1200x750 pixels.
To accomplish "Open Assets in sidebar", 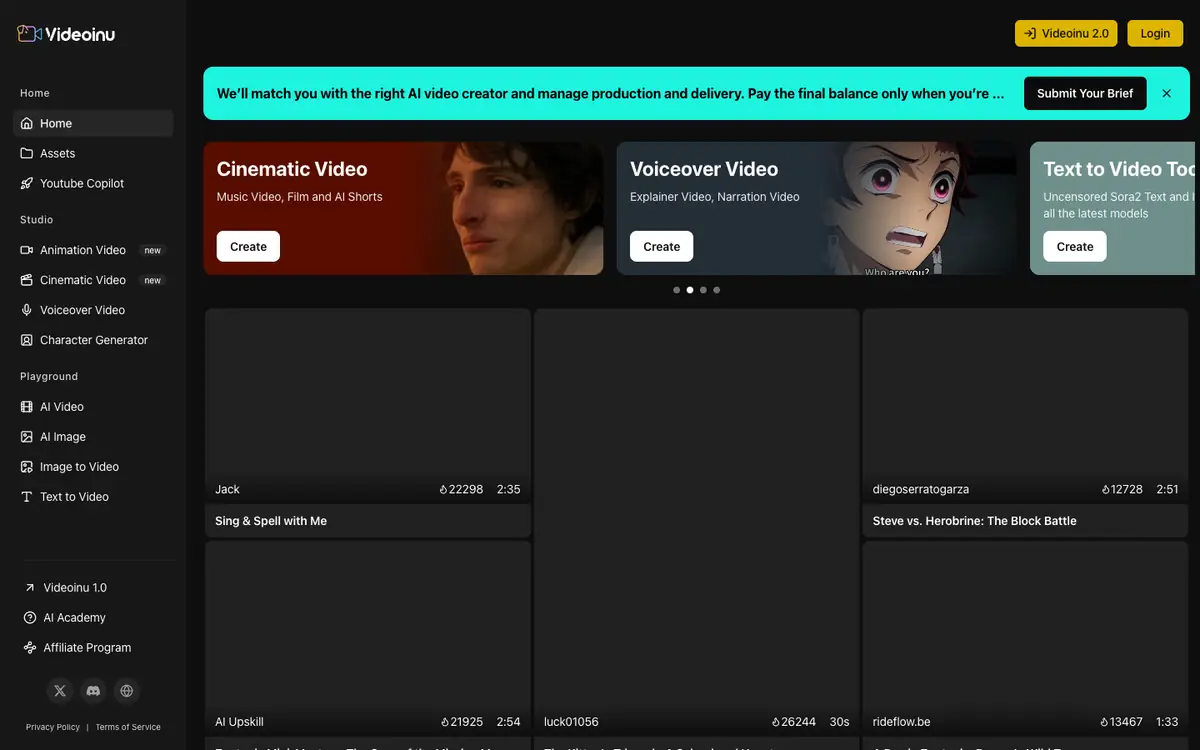I will pos(93,153).
